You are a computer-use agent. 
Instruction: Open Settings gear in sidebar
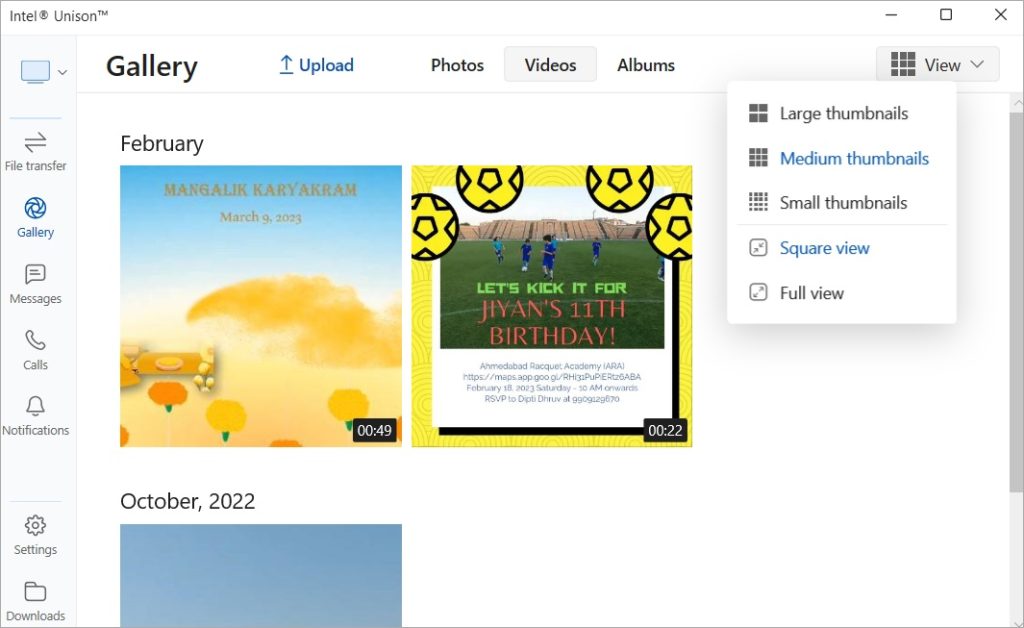[35, 525]
